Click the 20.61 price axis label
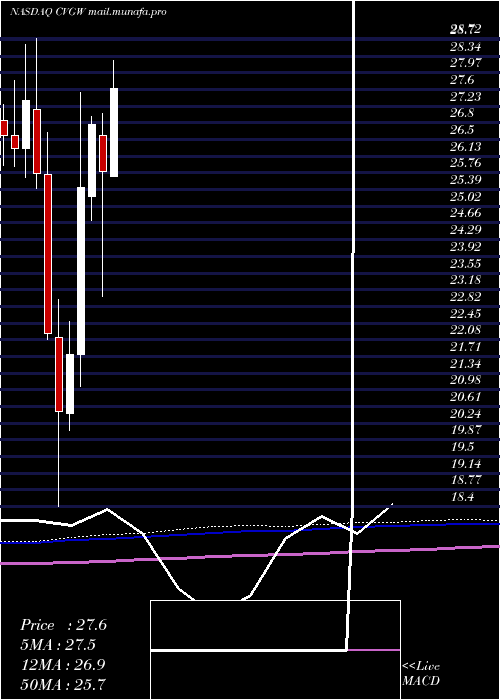This screenshot has height=700, width=500. (x=466, y=396)
